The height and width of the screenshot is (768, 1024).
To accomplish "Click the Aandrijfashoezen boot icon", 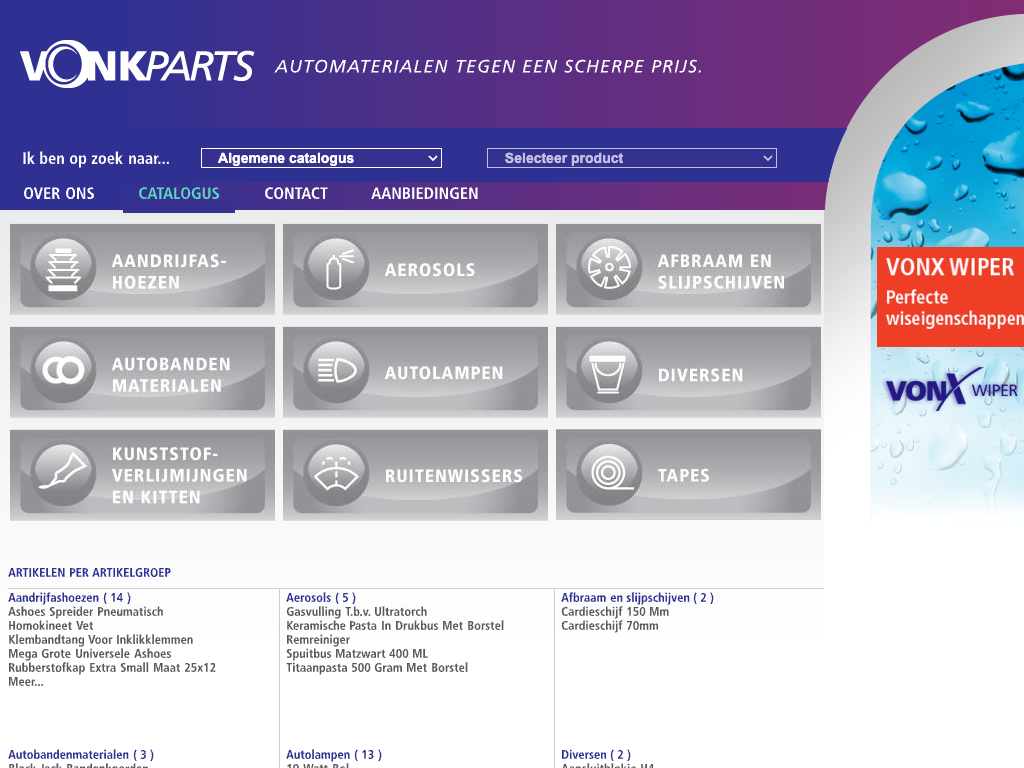I will tap(64, 268).
